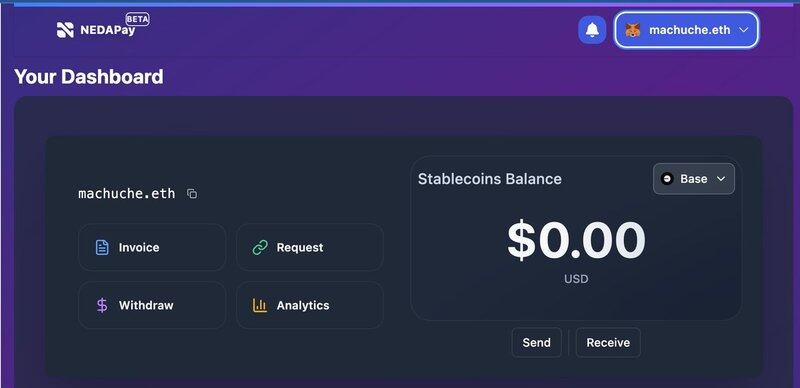Click the notification bell icon
The width and height of the screenshot is (800, 388).
[592, 30]
